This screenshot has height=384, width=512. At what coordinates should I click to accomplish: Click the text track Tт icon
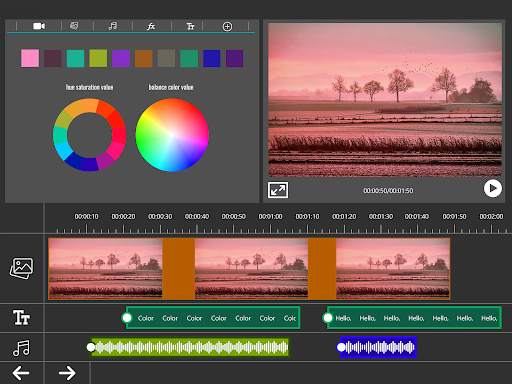(21, 317)
